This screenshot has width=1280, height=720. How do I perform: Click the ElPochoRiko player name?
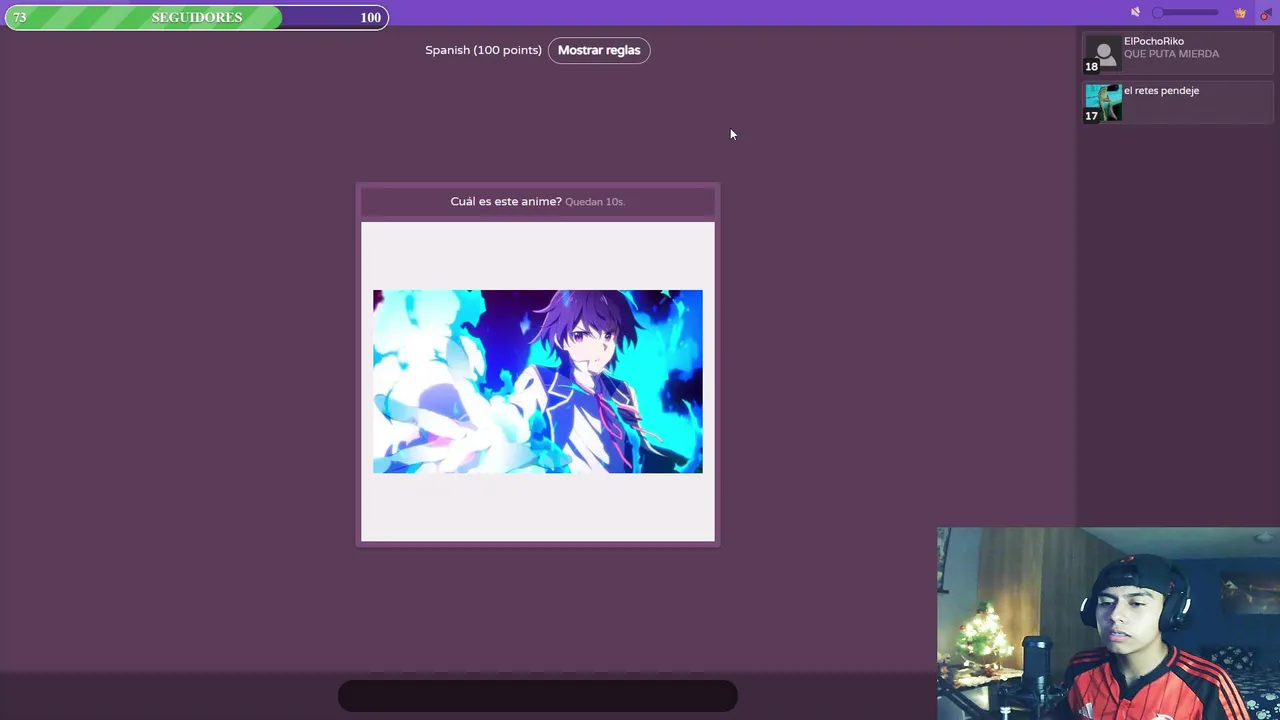click(x=1153, y=42)
